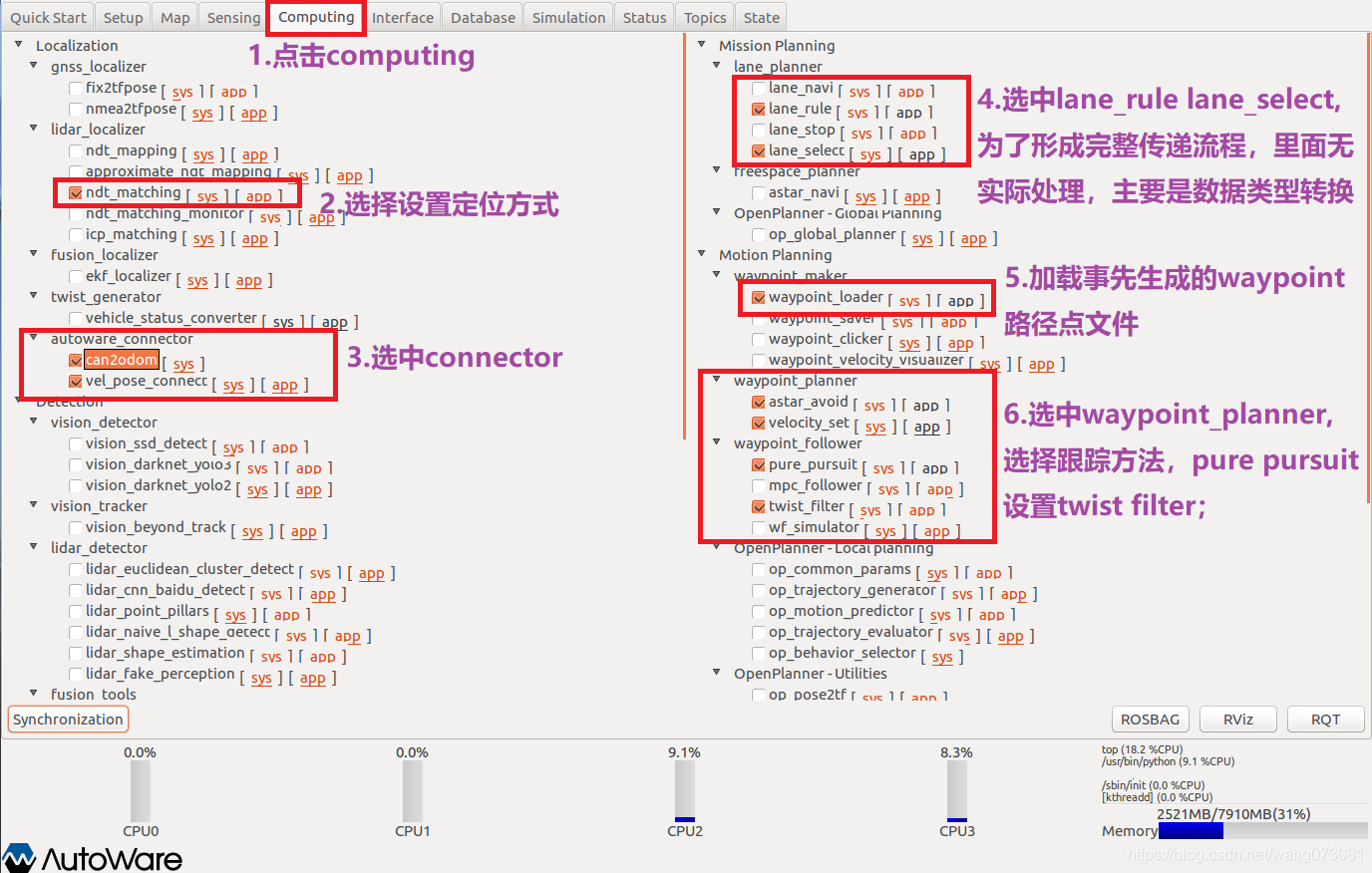Tick the ekf_localizer checkbox
This screenshot has width=1372, height=873.
point(76,277)
